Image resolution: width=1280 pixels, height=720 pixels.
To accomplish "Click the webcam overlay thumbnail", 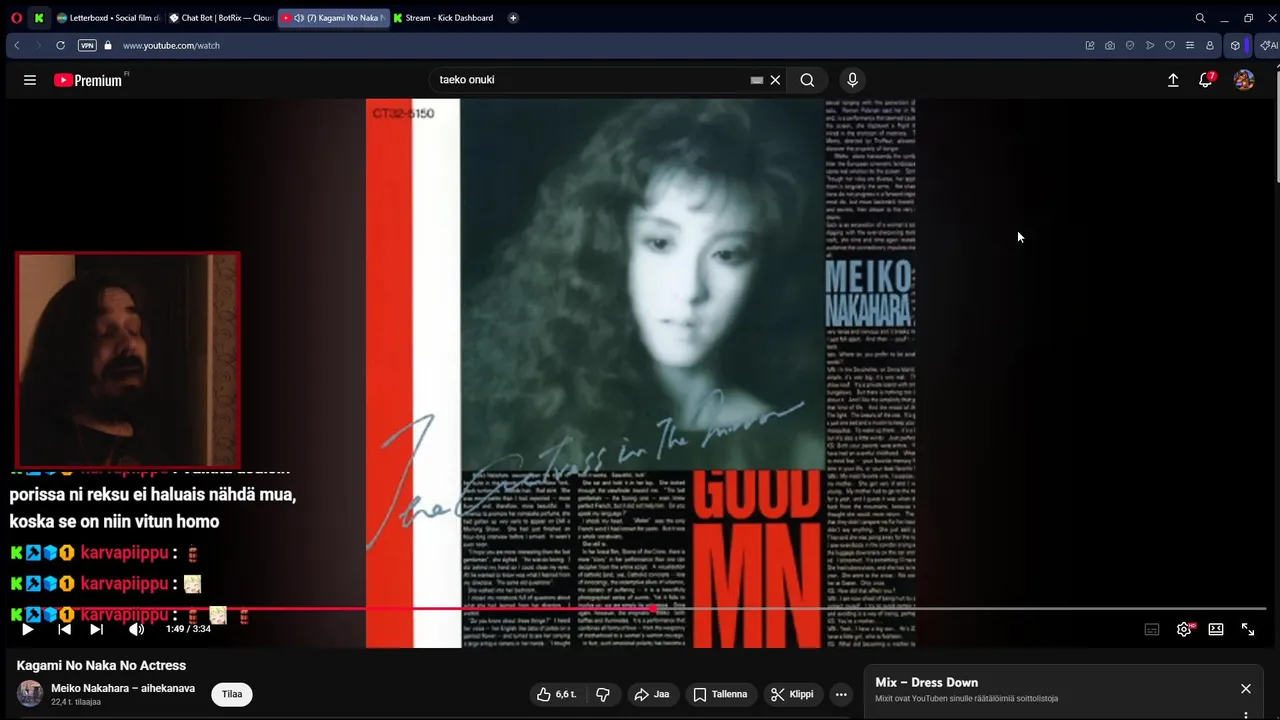I will point(128,360).
